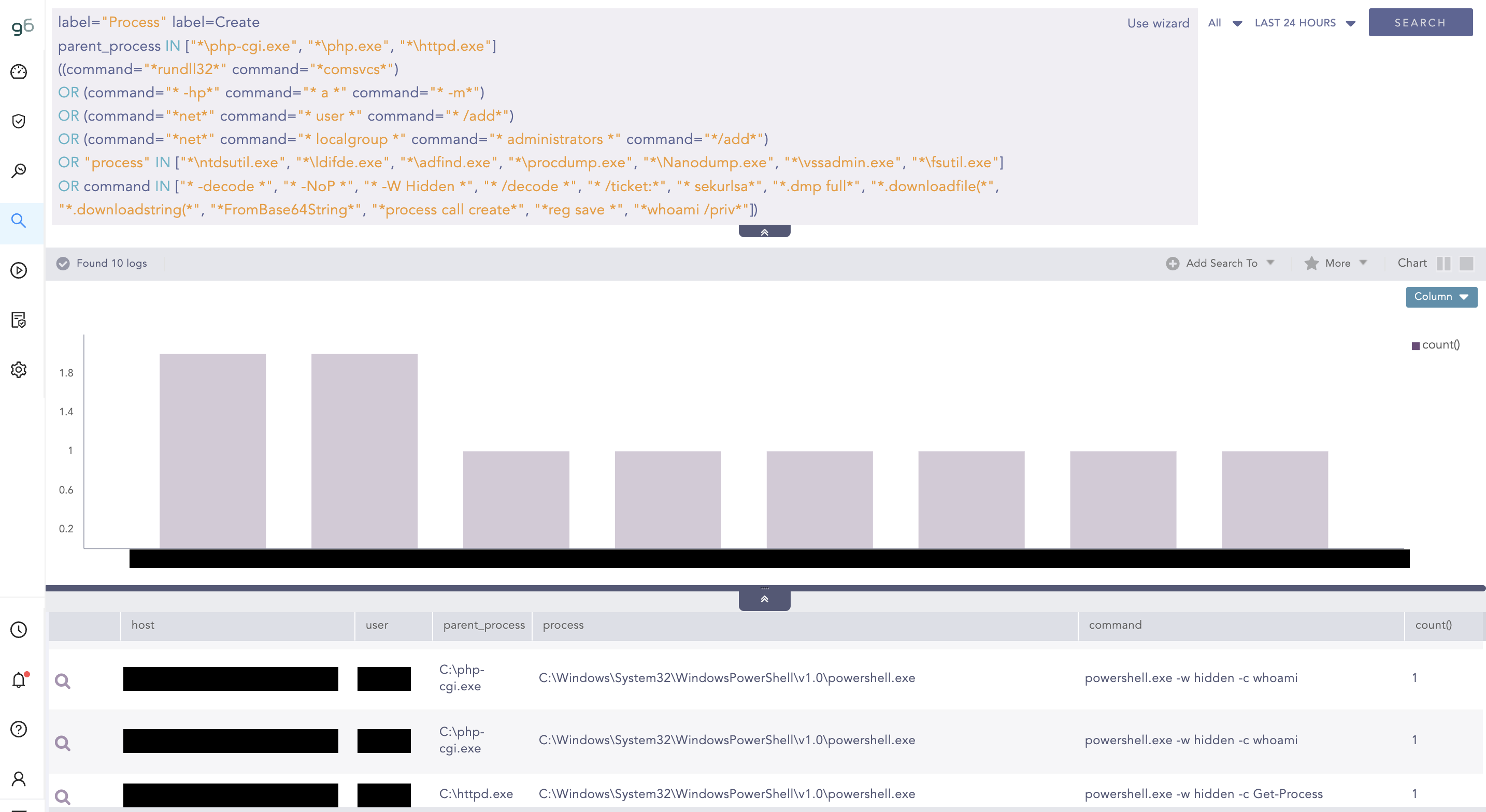Select the active search icon in sidebar
Screen dimensions: 1486x812
pos(19,220)
